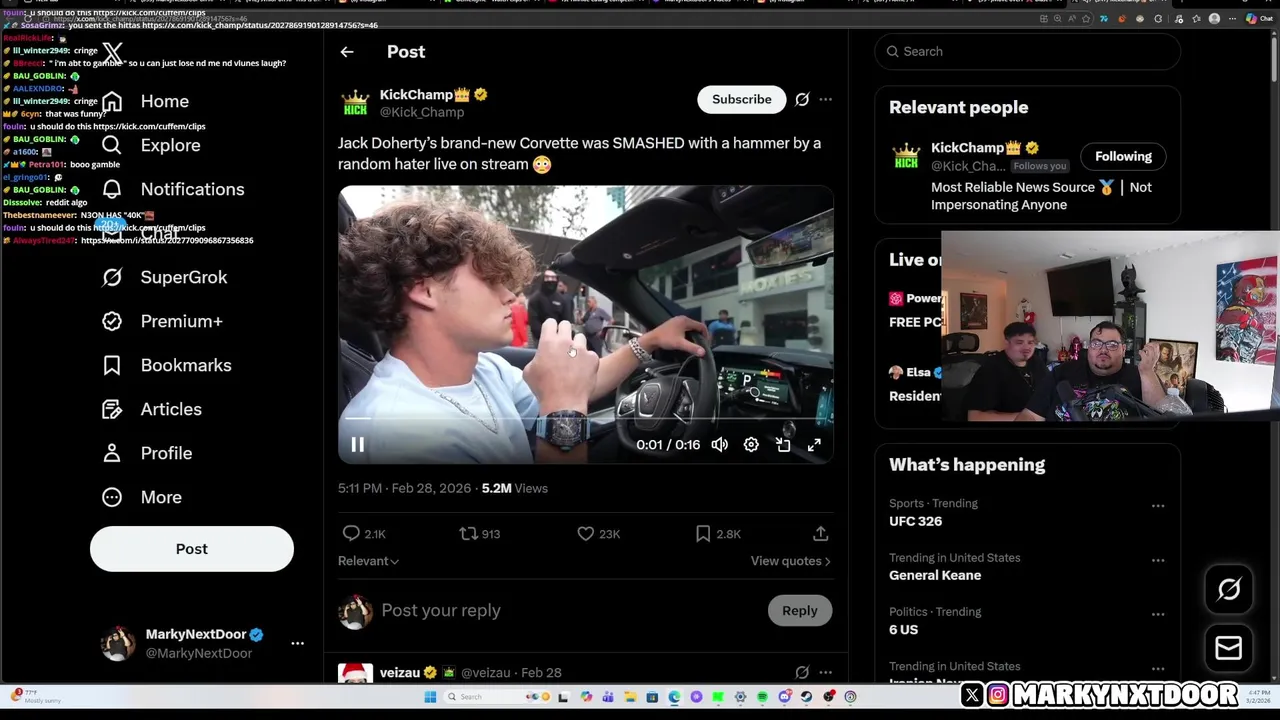Open Bookmarks in the sidebar
Viewport: 1280px width, 720px height.
166,365
